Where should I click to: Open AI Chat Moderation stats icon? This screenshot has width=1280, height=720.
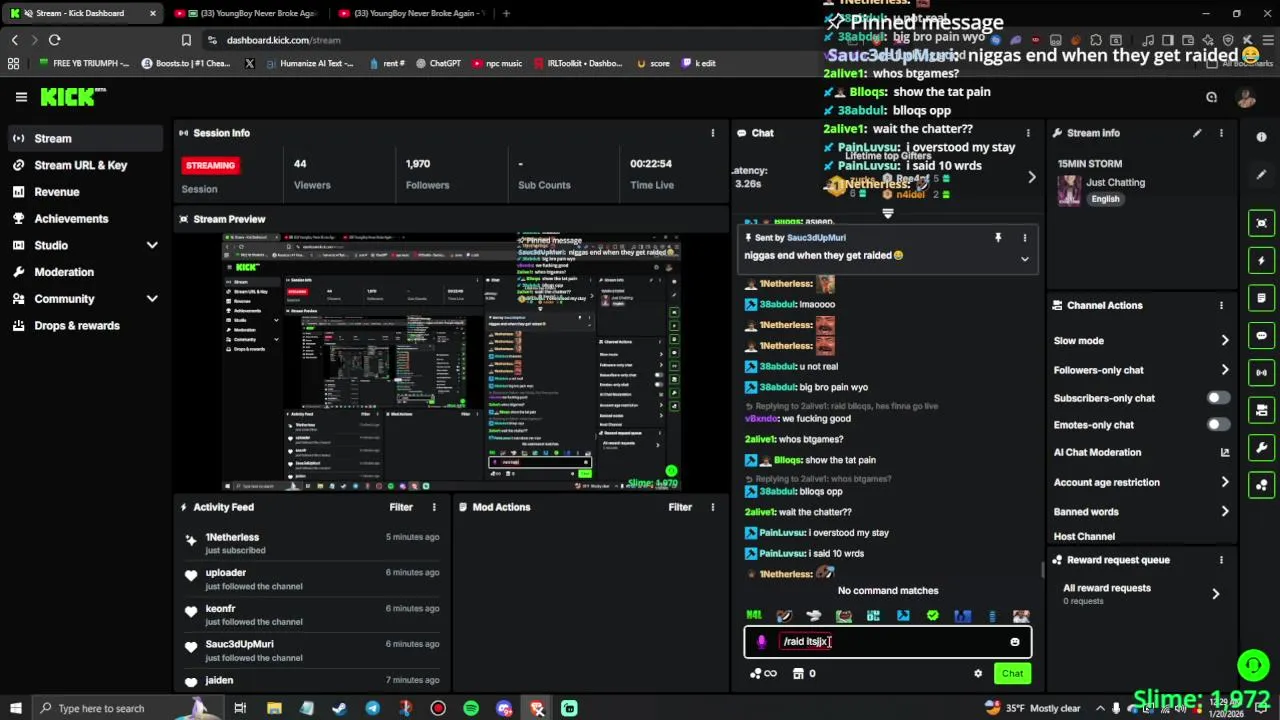tap(1225, 452)
